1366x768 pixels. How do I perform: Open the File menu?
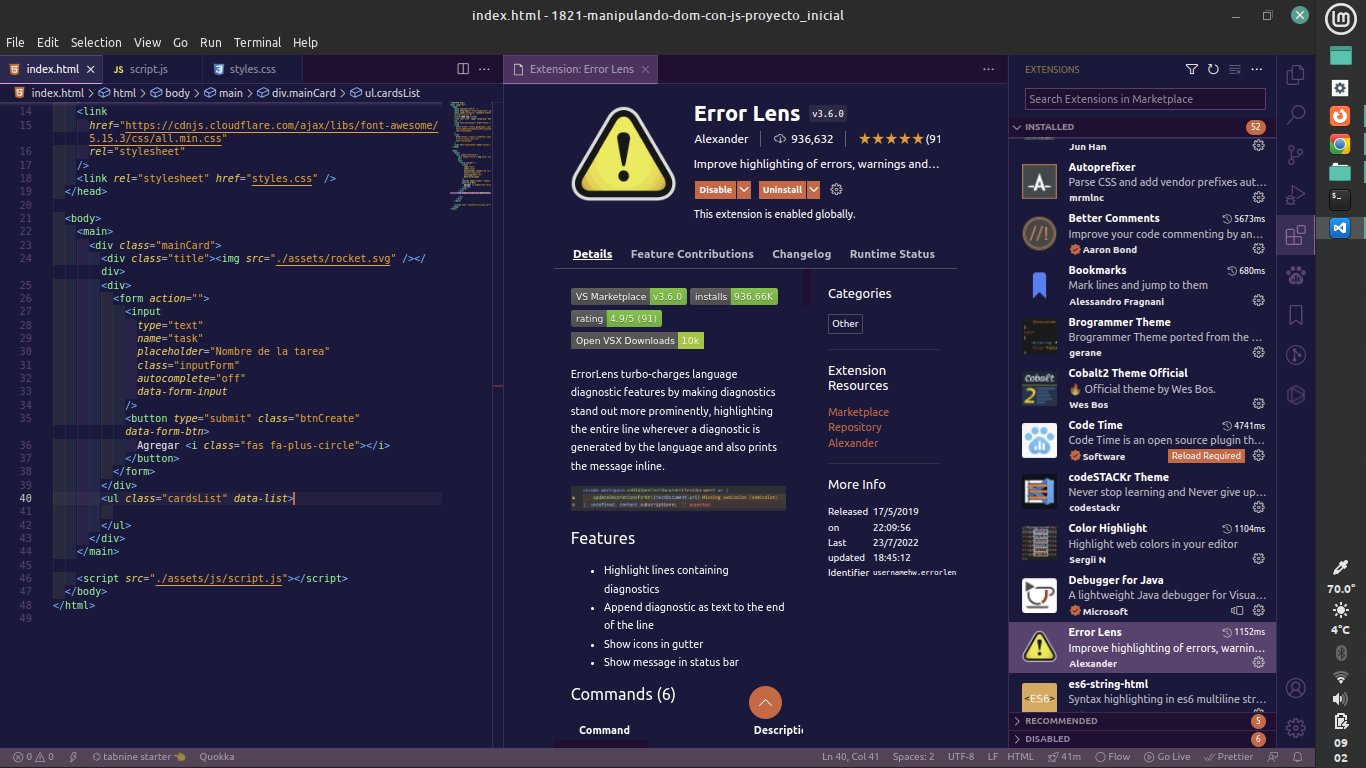tap(15, 42)
